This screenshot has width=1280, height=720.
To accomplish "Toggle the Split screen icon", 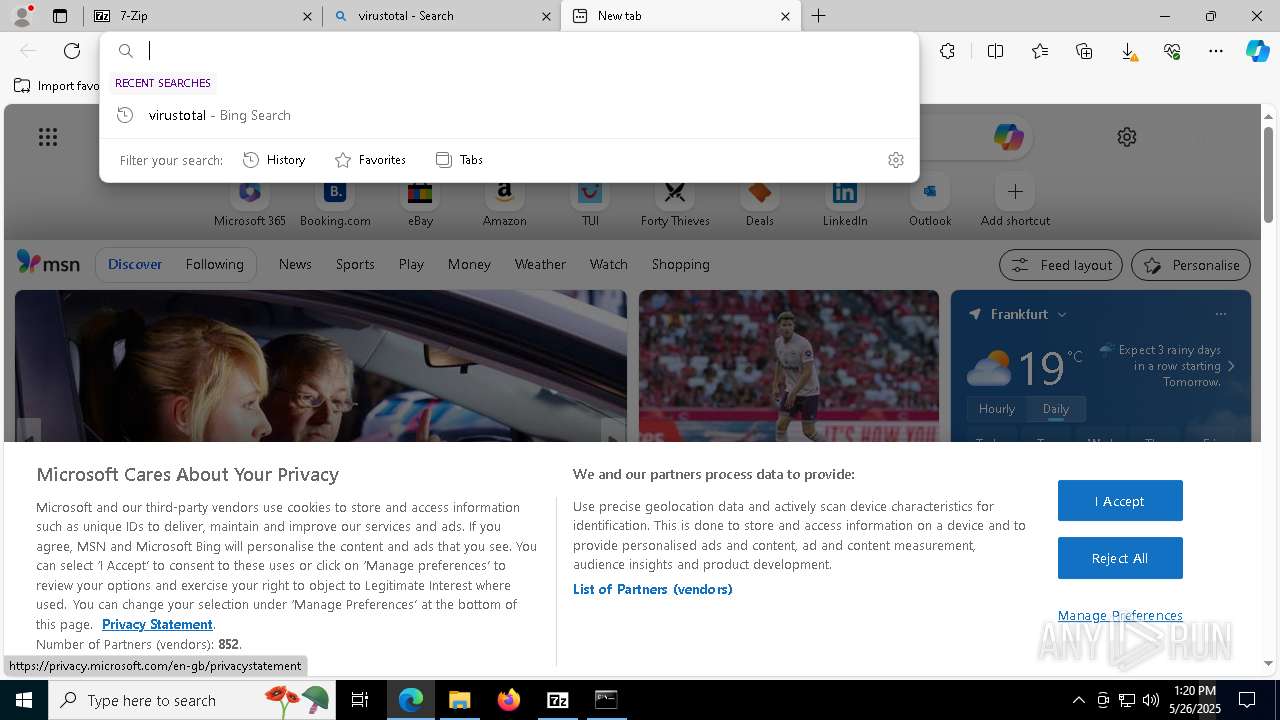I will [995, 51].
